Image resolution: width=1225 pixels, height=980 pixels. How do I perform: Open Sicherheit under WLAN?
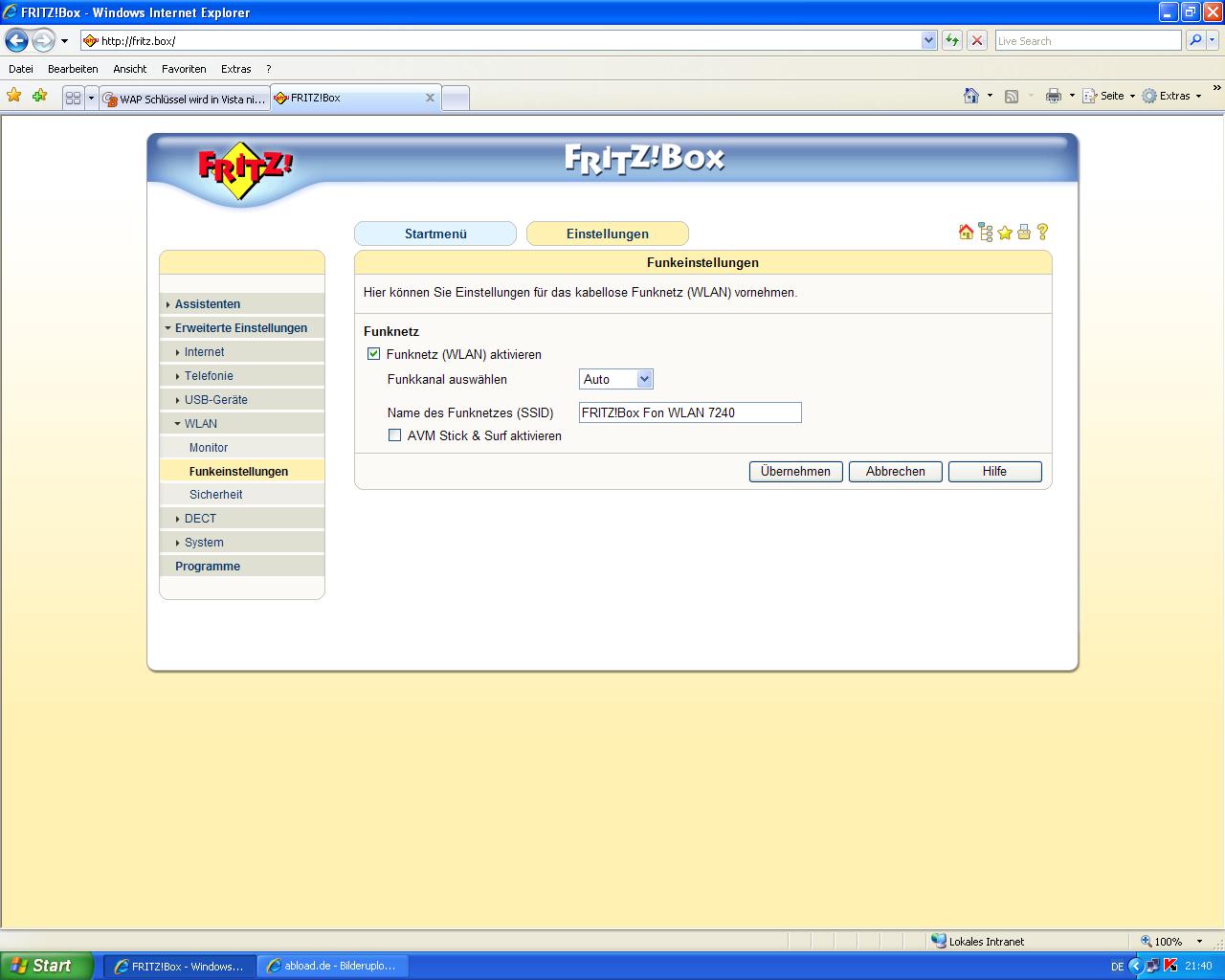point(241,494)
